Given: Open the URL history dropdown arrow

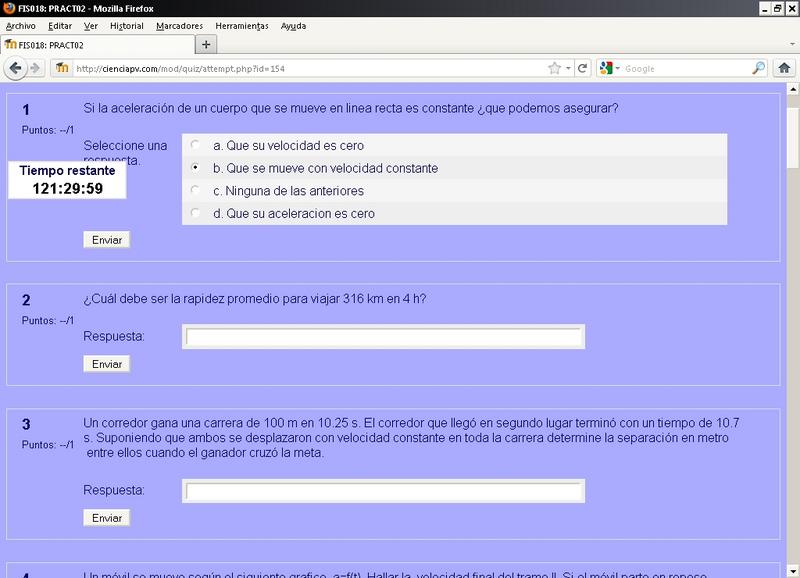Looking at the screenshot, I should [568, 68].
